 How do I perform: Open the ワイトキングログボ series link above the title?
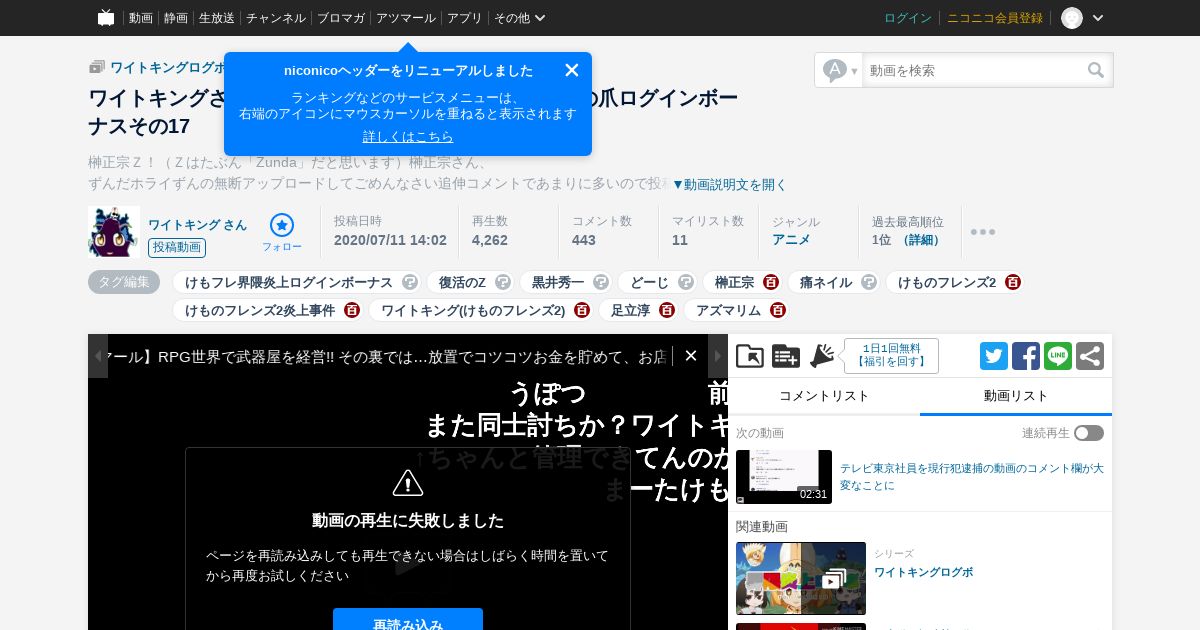coord(168,67)
